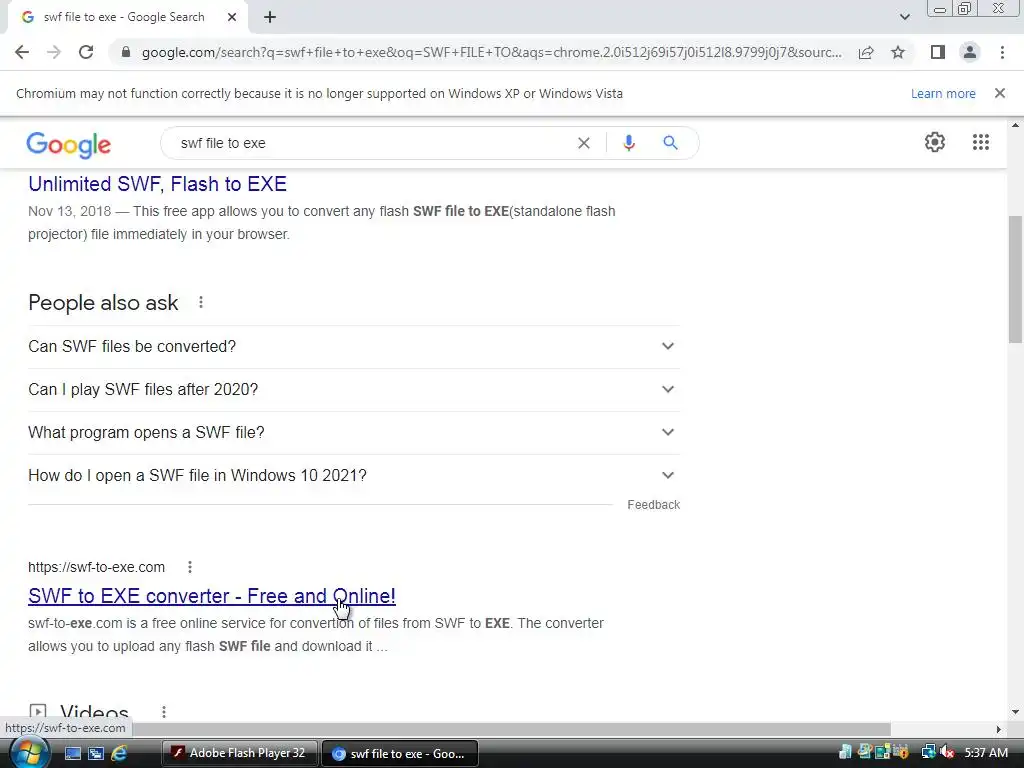Click the horizontal scrollbar right arrow
Screen dimensions: 1024x768
point(999,729)
